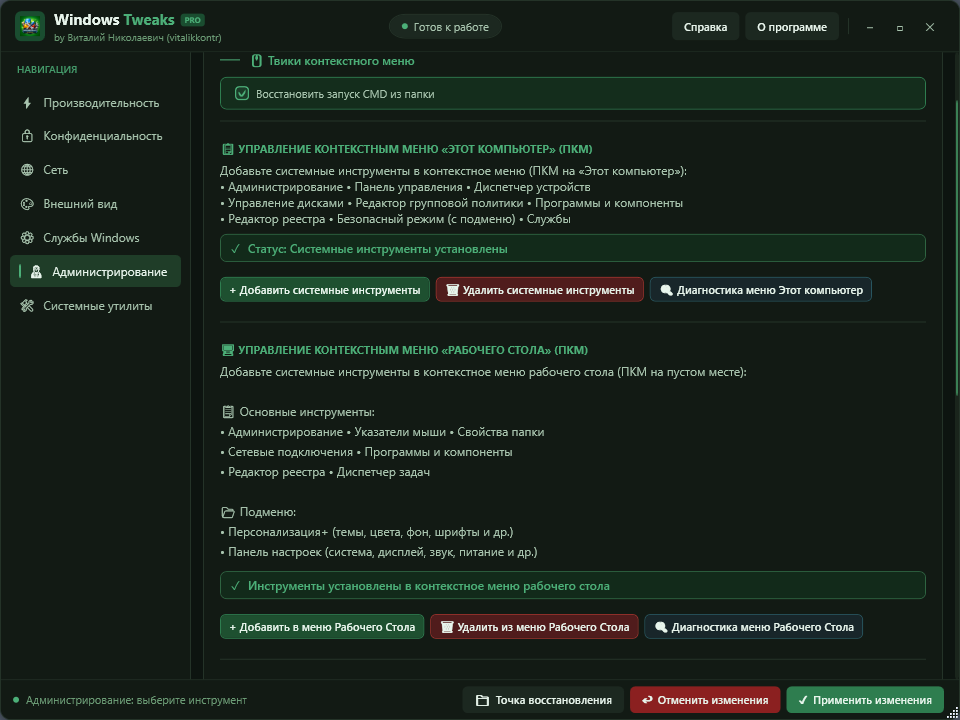This screenshot has width=960, height=720.
Task: Click the admin user icon beside Администрирование
Action: click(36, 272)
